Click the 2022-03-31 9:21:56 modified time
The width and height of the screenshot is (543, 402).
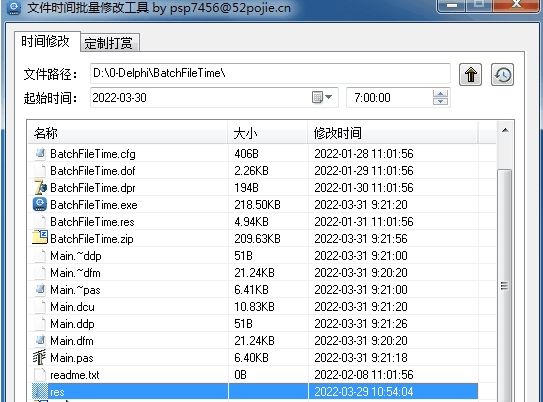point(361,239)
